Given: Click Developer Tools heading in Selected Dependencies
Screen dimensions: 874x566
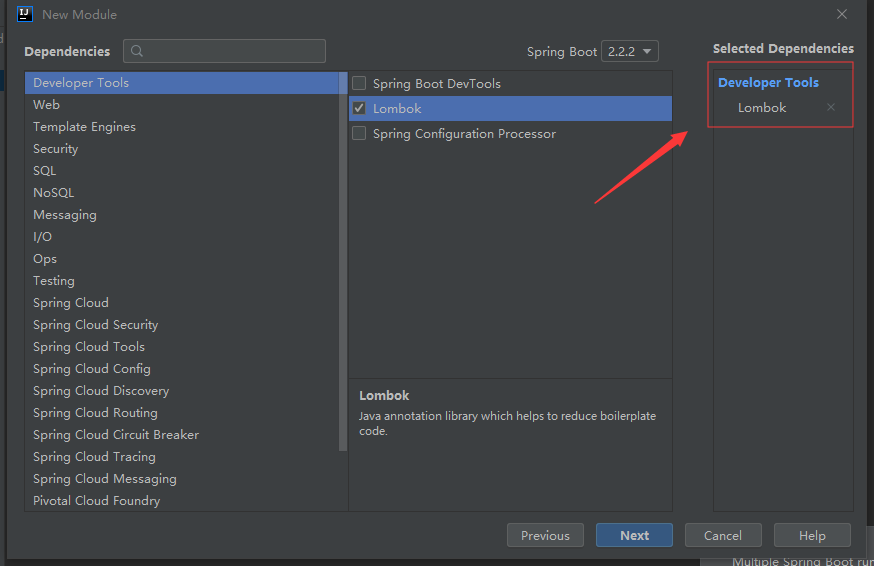Looking at the screenshot, I should point(768,83).
